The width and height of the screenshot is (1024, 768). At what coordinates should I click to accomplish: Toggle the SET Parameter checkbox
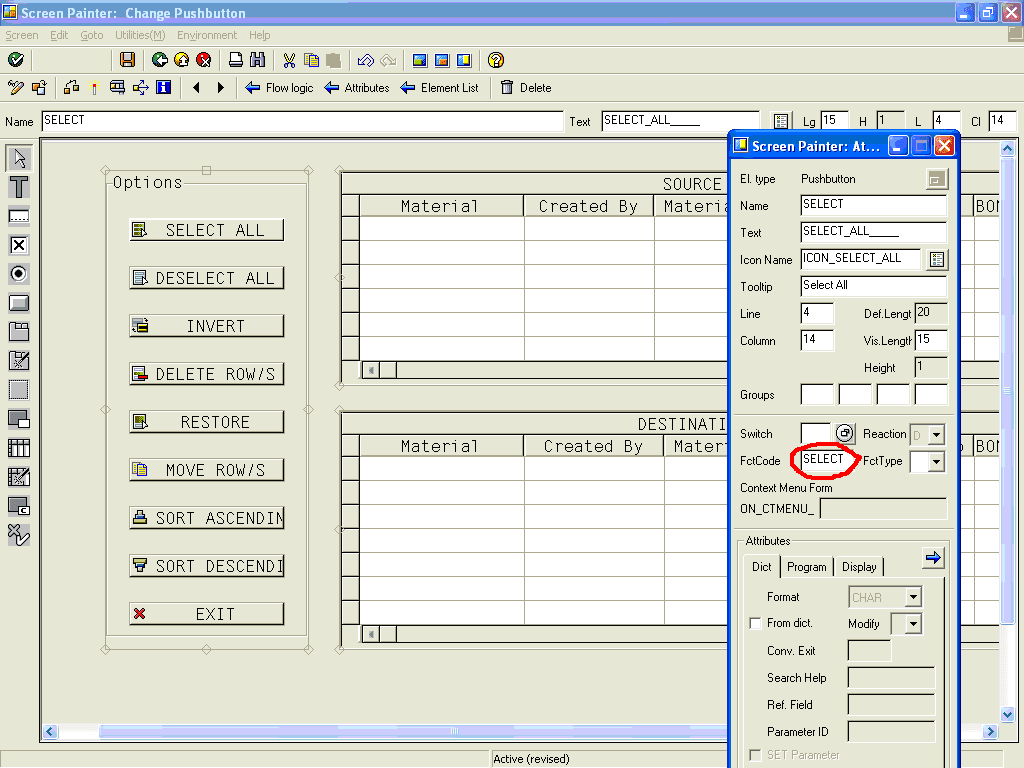click(755, 754)
